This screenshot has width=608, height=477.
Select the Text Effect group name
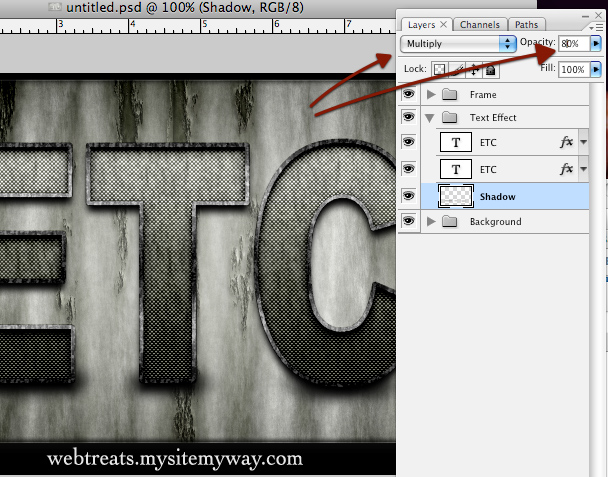(x=493, y=118)
